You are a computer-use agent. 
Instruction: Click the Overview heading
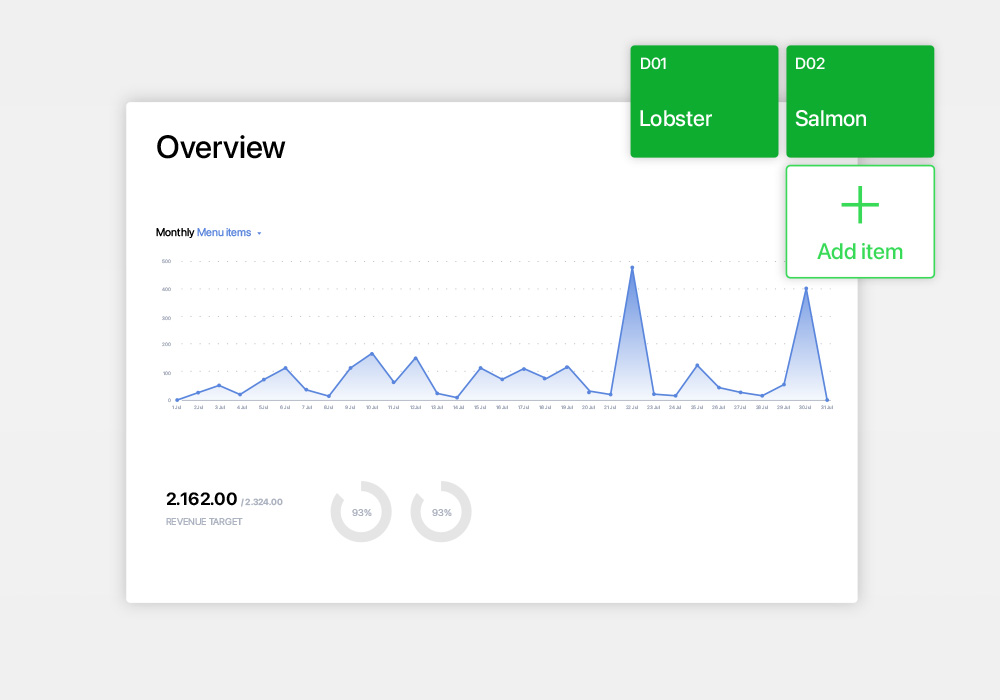click(x=221, y=147)
